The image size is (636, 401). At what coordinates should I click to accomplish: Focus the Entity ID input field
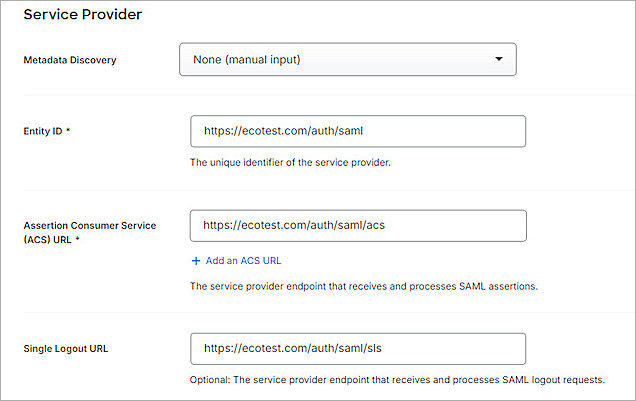[x=357, y=131]
